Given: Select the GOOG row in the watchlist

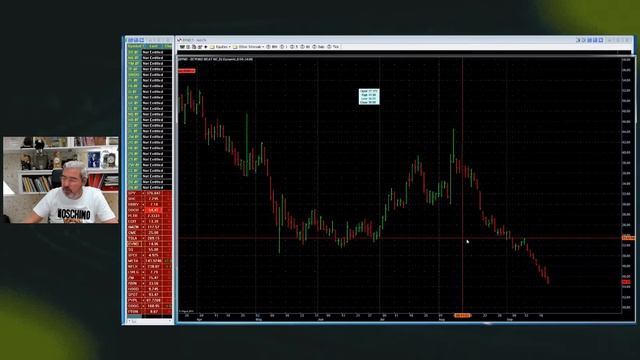Looking at the screenshot, I should click(x=149, y=306).
